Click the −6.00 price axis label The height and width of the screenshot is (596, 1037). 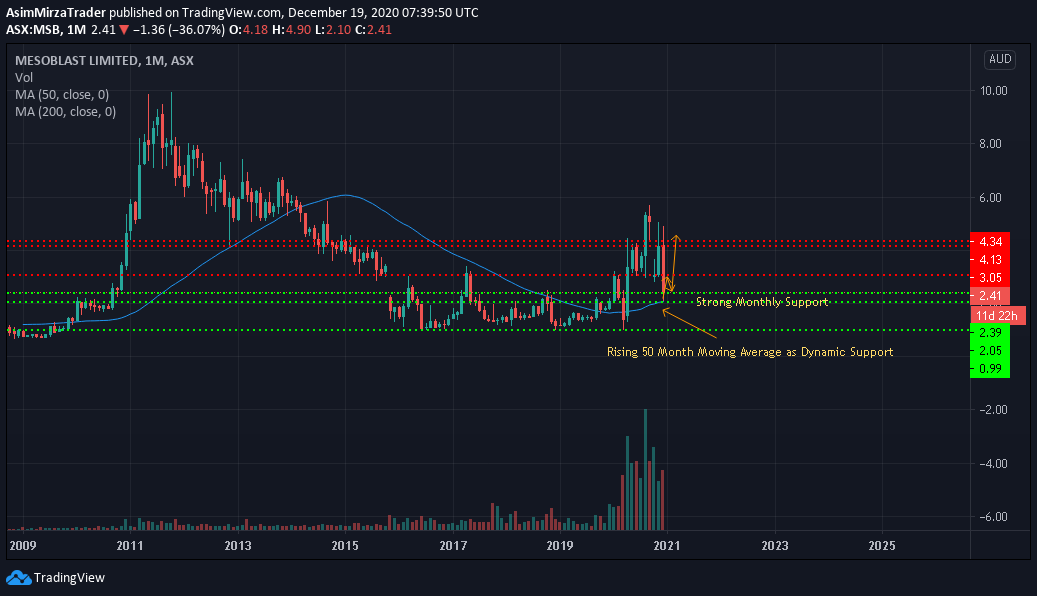pyautogui.click(x=993, y=517)
